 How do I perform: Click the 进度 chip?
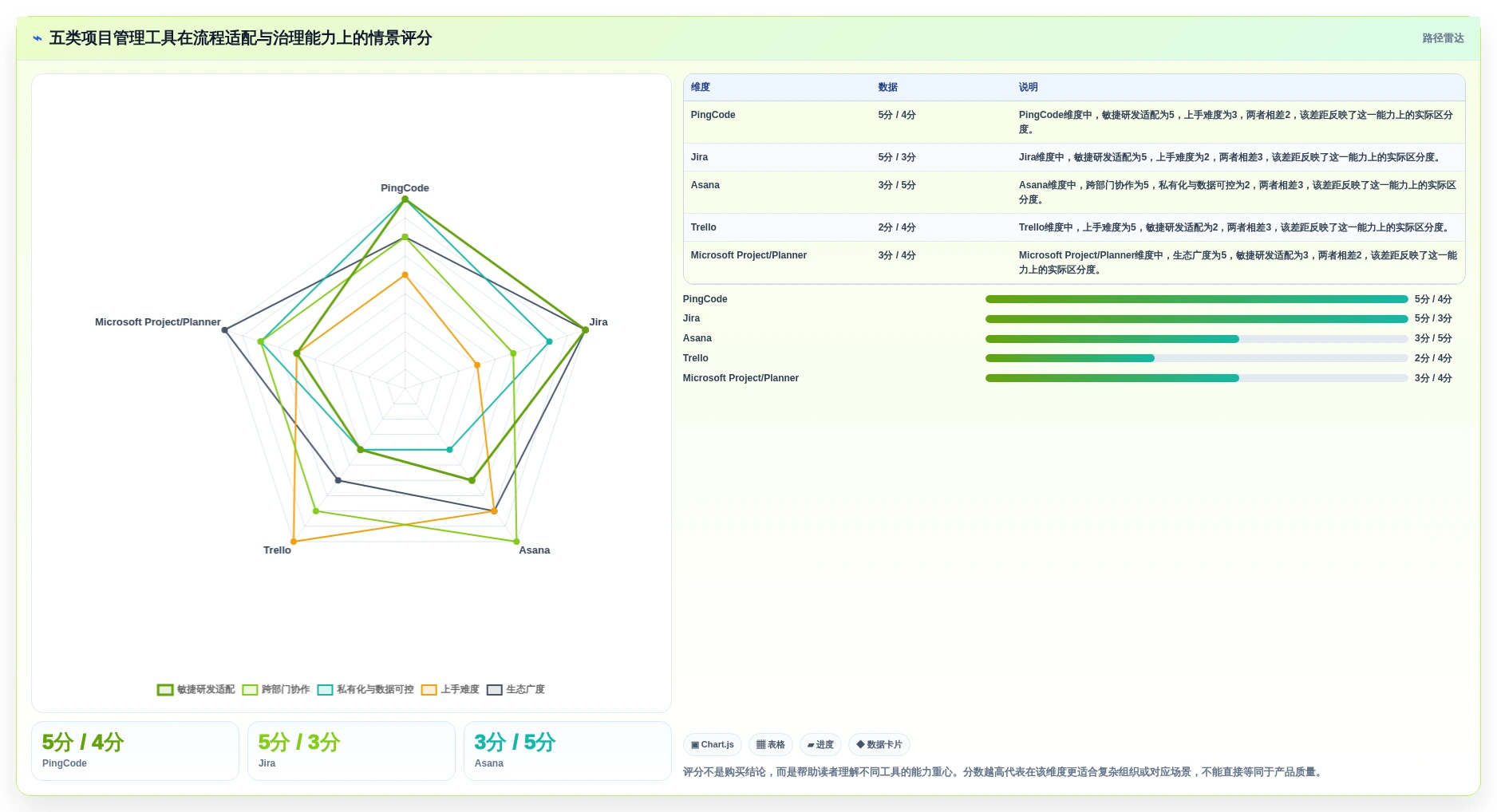point(820,744)
